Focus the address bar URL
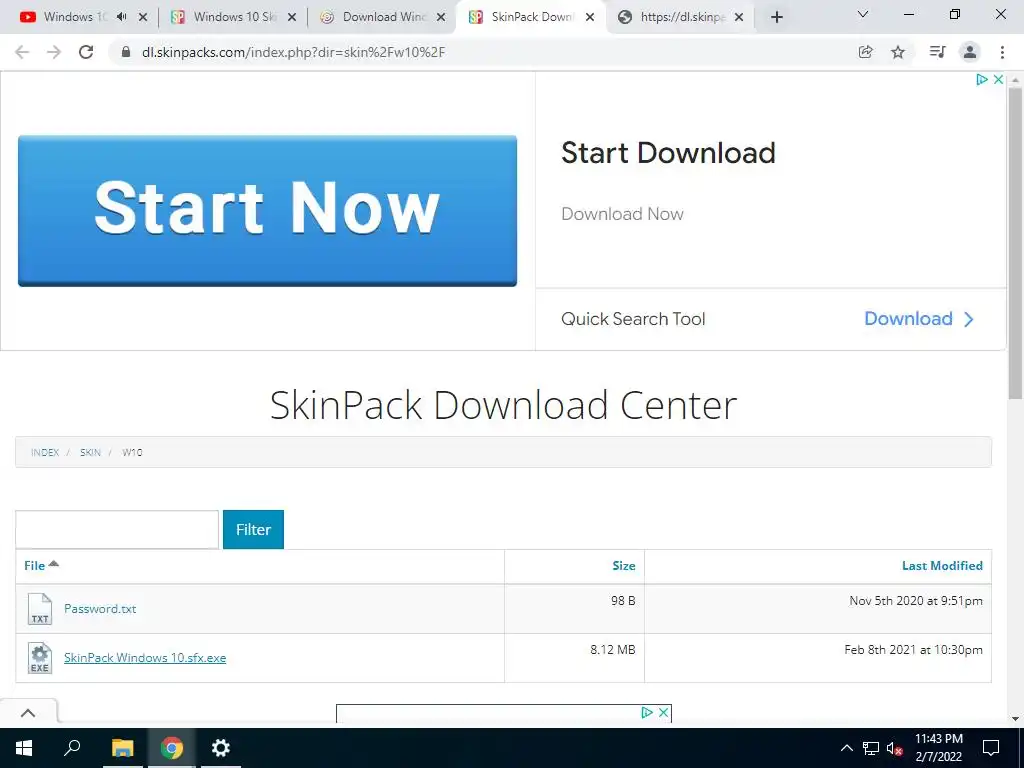 coord(293,52)
